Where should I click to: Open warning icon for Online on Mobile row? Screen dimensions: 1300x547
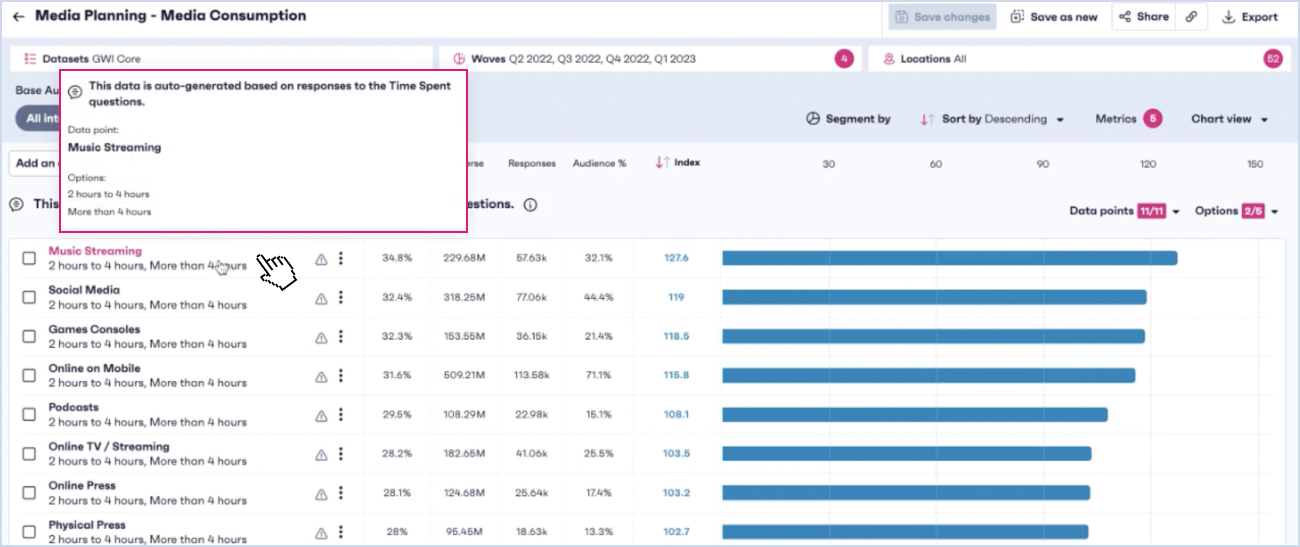tap(321, 376)
